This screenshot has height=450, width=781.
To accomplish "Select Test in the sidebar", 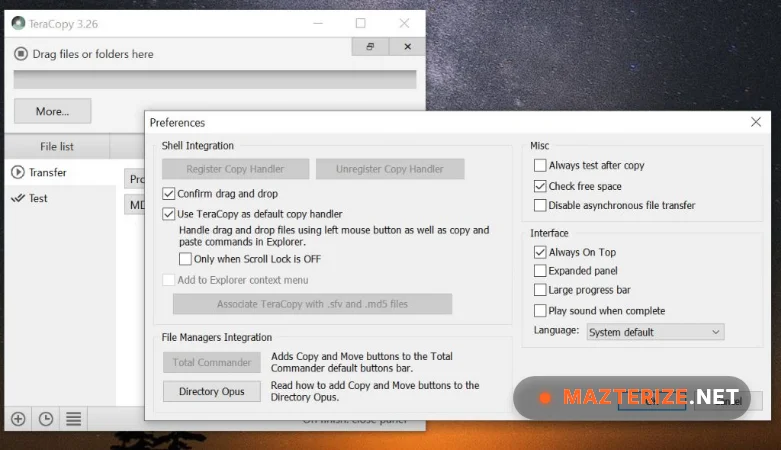I will click(60, 198).
